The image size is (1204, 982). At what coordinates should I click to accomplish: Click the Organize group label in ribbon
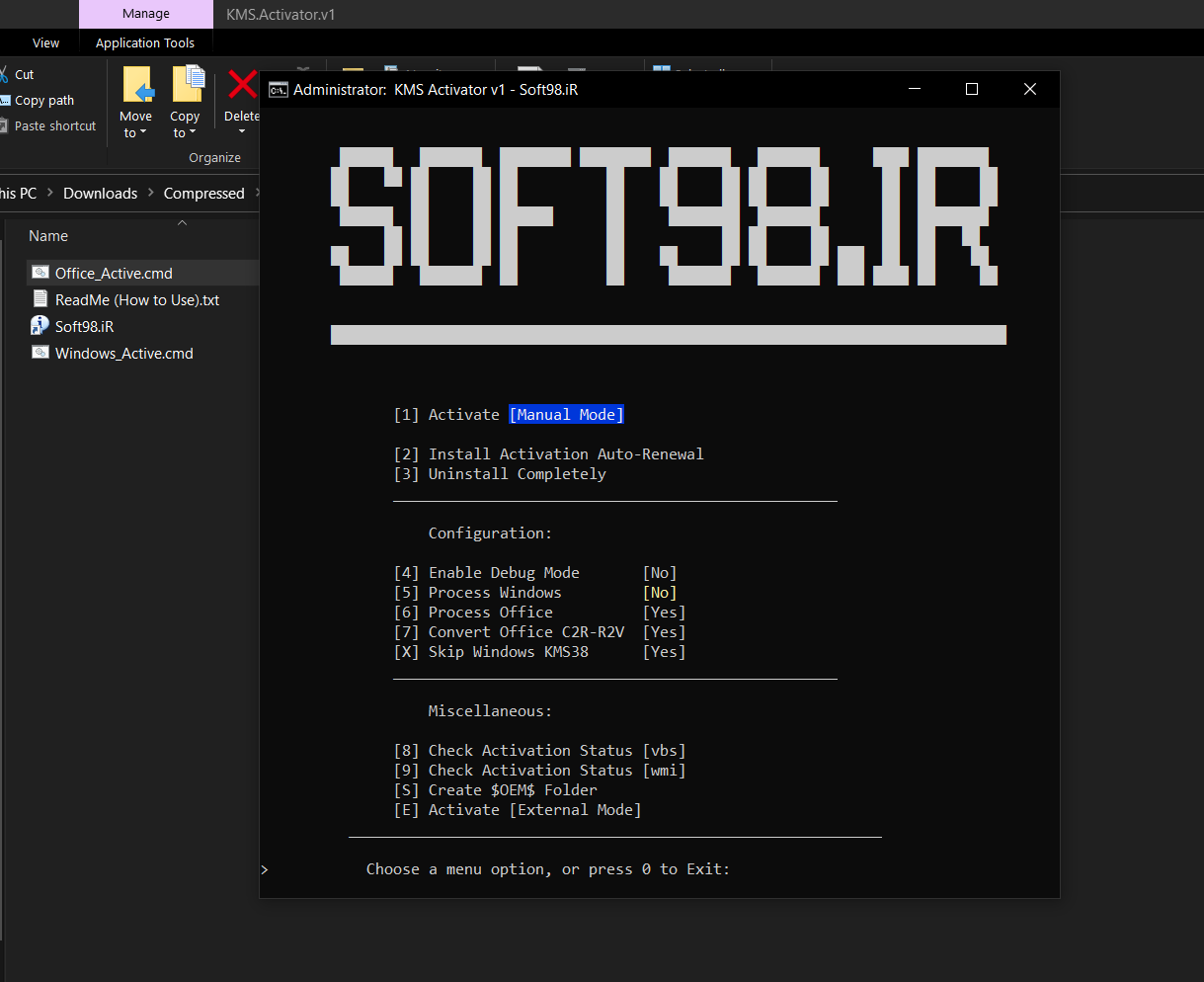click(x=215, y=158)
